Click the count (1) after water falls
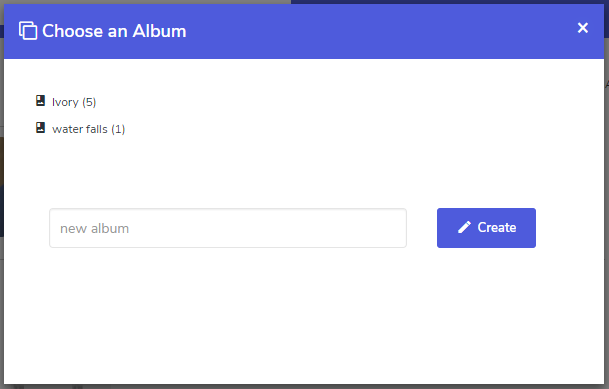The width and height of the screenshot is (609, 389). point(118,129)
